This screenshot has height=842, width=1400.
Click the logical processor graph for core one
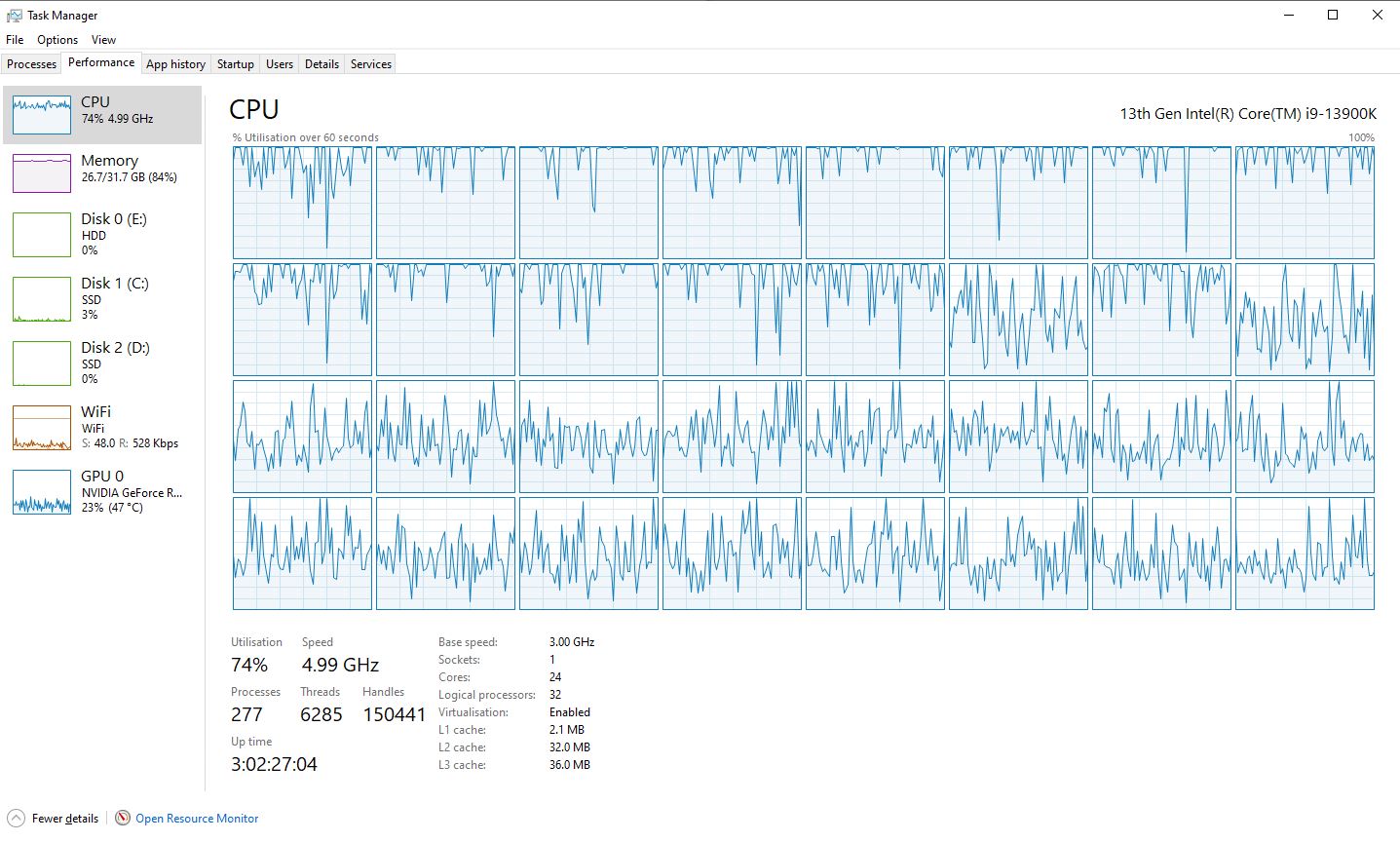[302, 202]
